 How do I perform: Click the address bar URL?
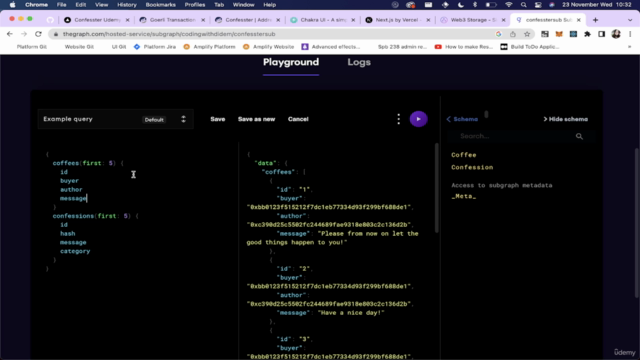pos(169,34)
